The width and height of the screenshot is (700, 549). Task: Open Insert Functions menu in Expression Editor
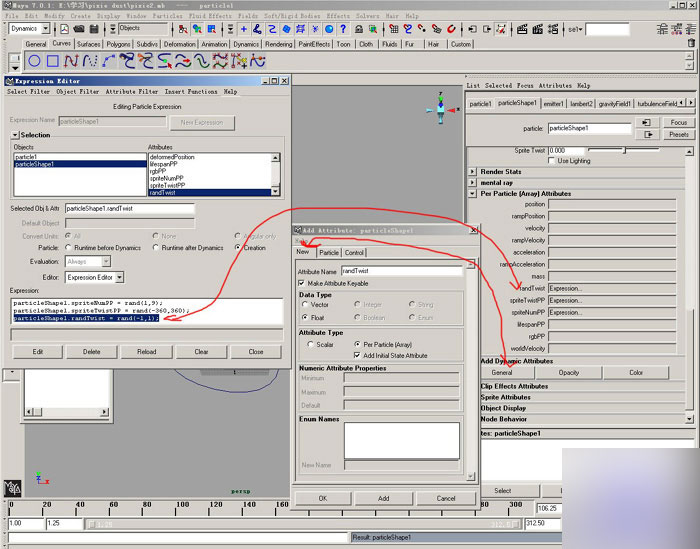pyautogui.click(x=191, y=92)
